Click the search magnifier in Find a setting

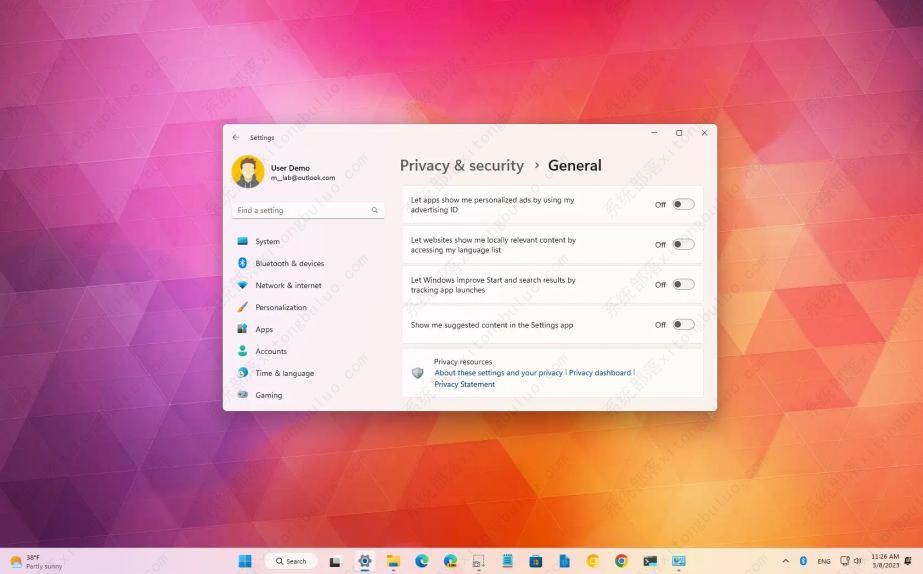click(375, 210)
